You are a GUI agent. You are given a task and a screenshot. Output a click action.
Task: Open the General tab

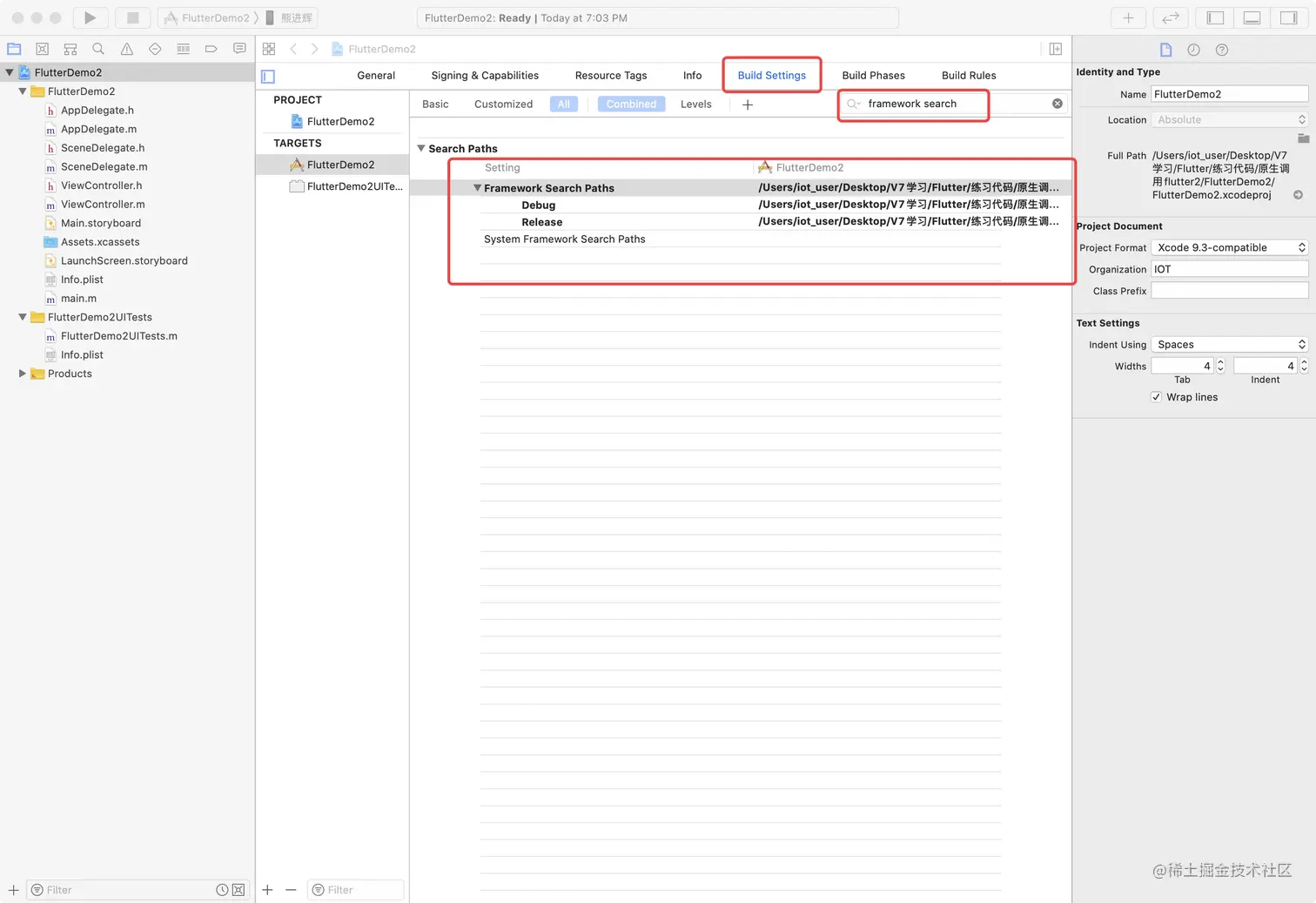(x=376, y=76)
